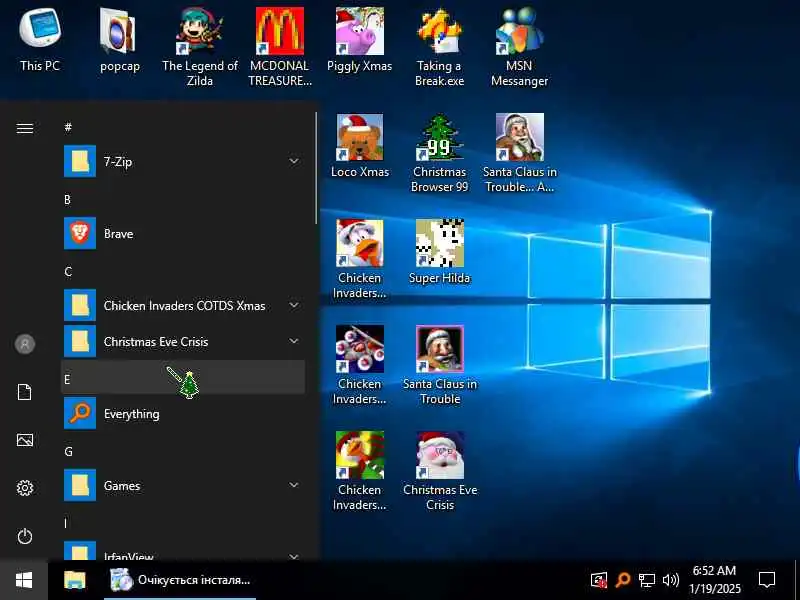Viewport: 800px width, 600px height.
Task: Launch The Legend of Zilda shortcut
Action: click(199, 46)
